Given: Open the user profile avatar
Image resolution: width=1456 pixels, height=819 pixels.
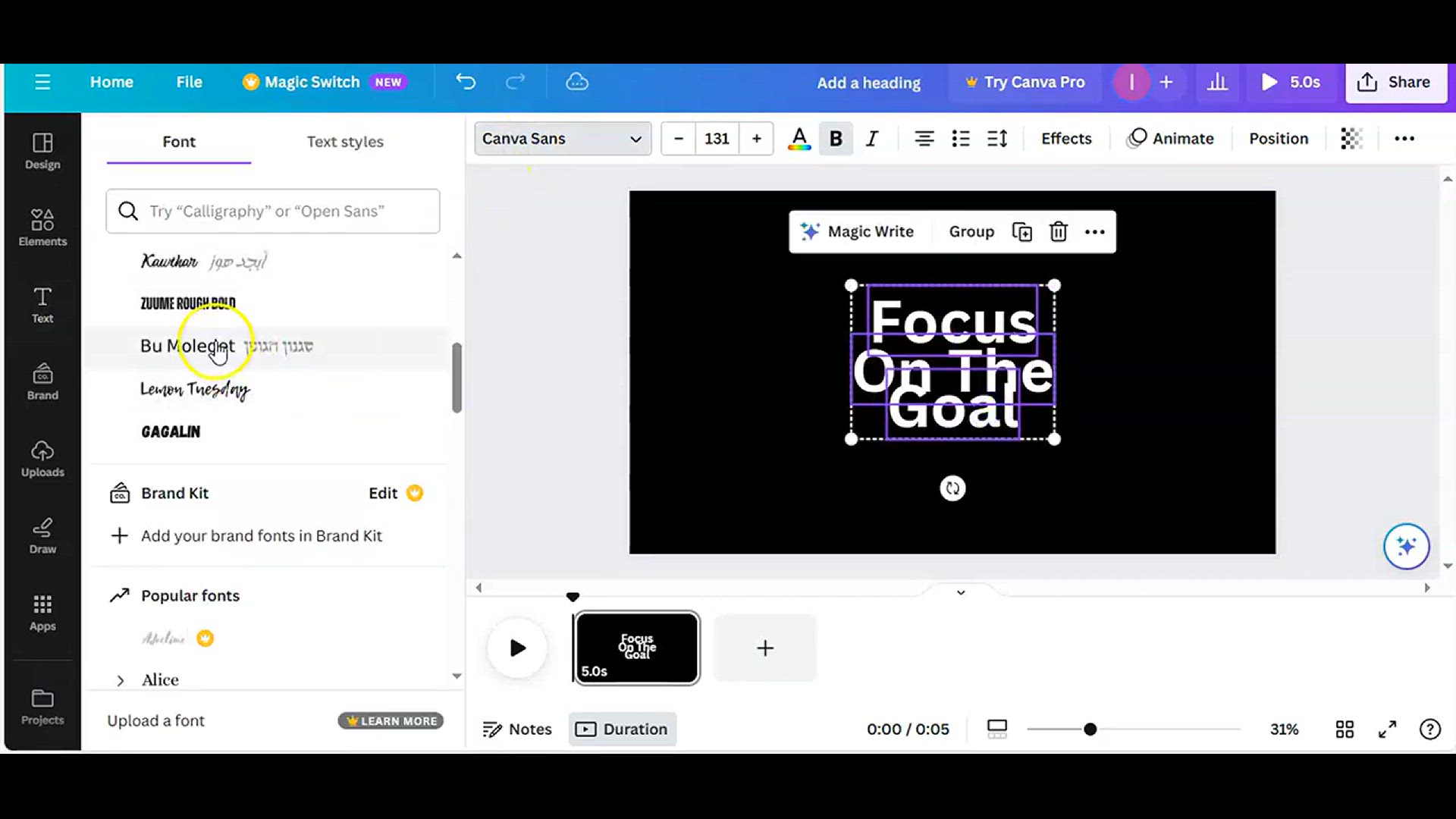Looking at the screenshot, I should [1131, 82].
